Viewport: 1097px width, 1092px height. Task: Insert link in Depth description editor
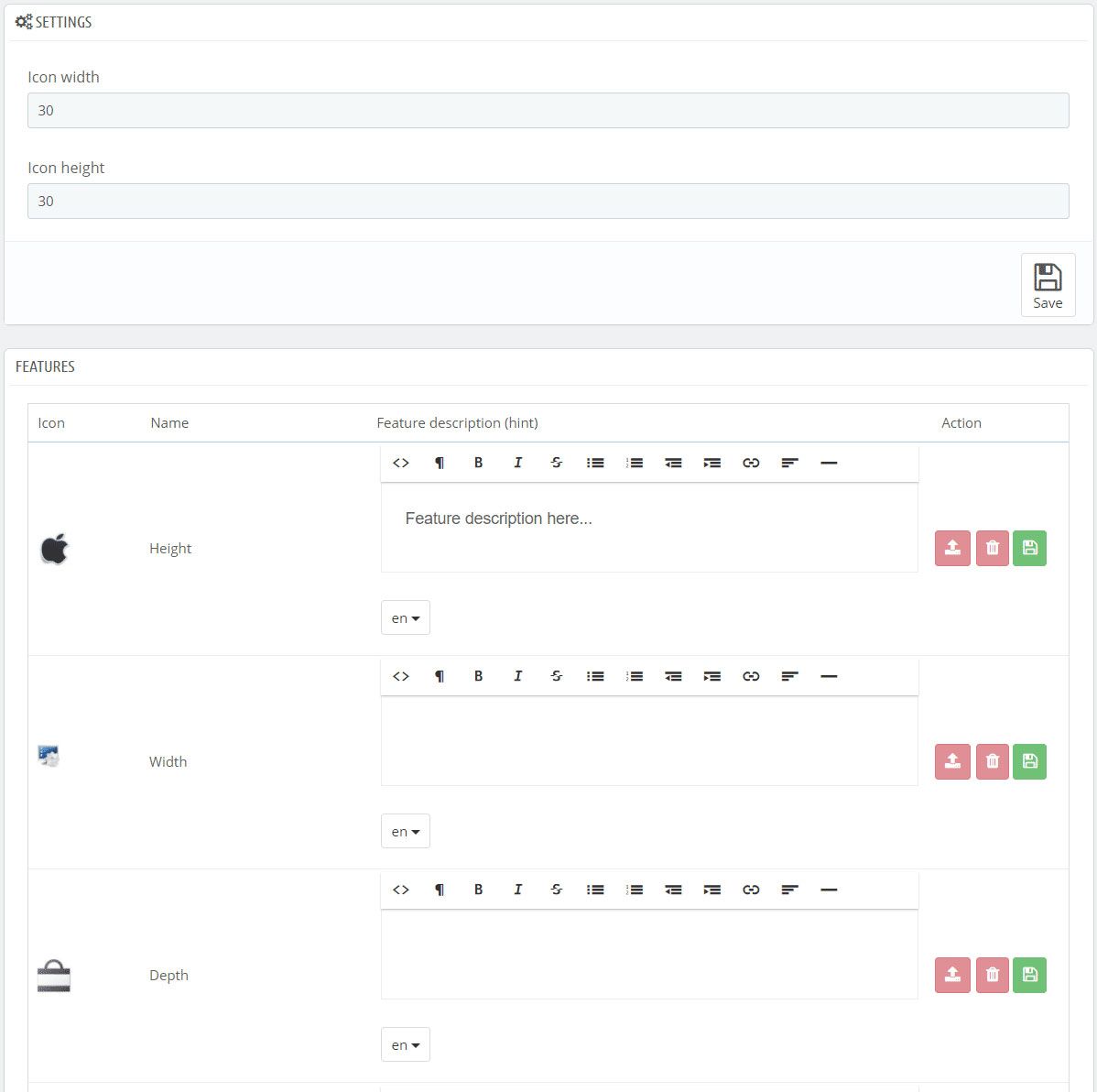pos(751,890)
